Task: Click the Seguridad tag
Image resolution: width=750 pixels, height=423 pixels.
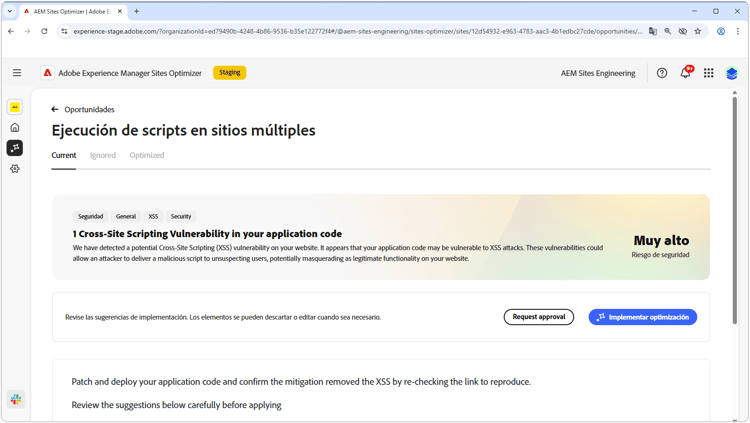Action: coord(90,216)
